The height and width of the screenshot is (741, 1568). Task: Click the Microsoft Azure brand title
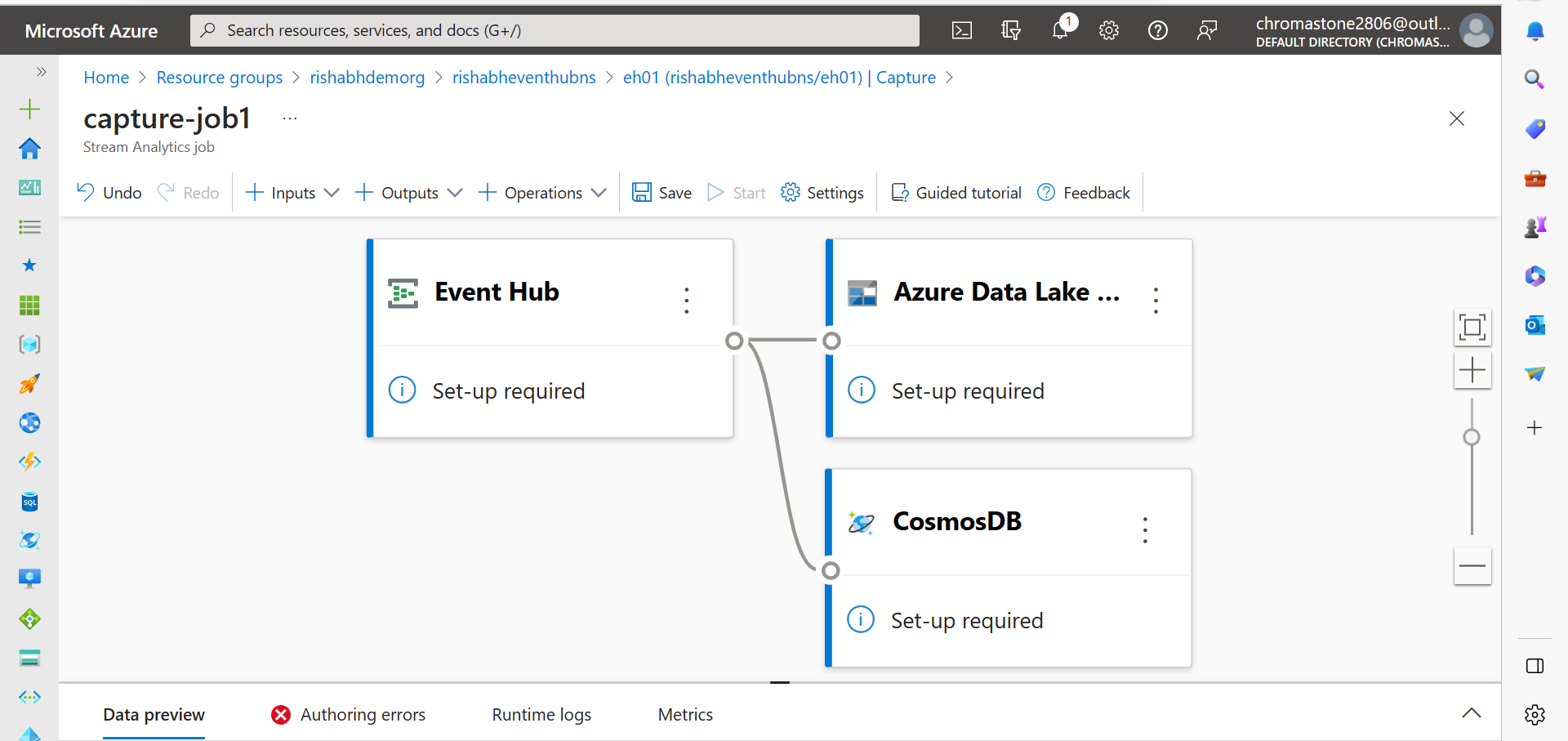[91, 31]
